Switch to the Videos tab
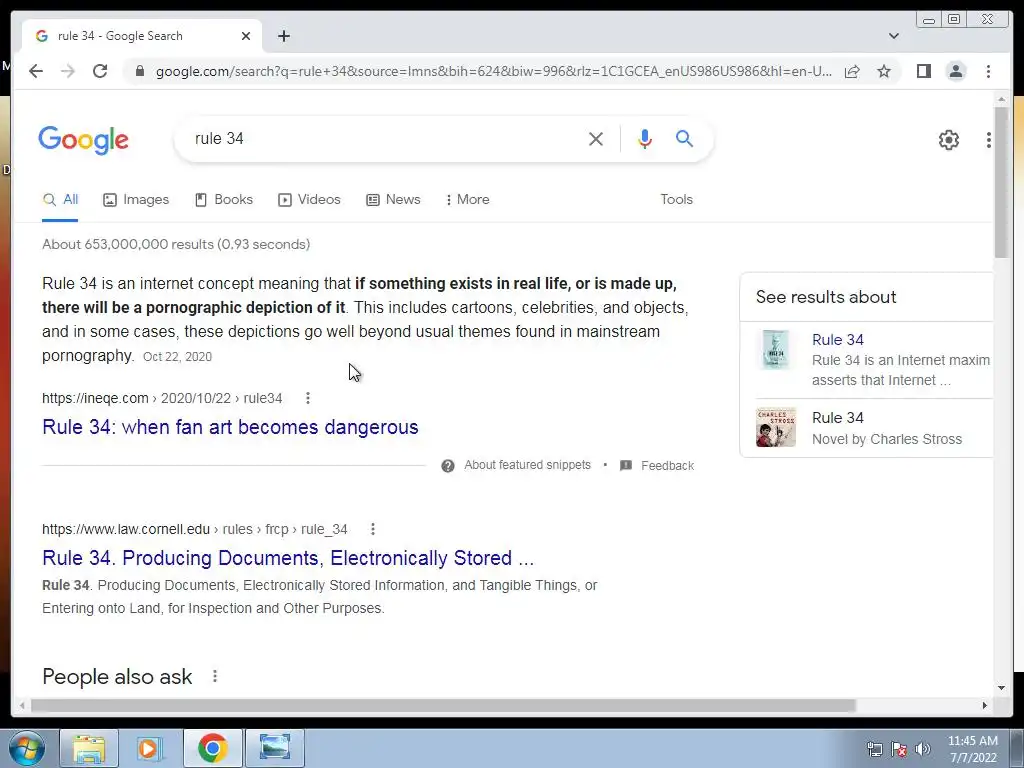The width and height of the screenshot is (1024, 768). [x=310, y=200]
